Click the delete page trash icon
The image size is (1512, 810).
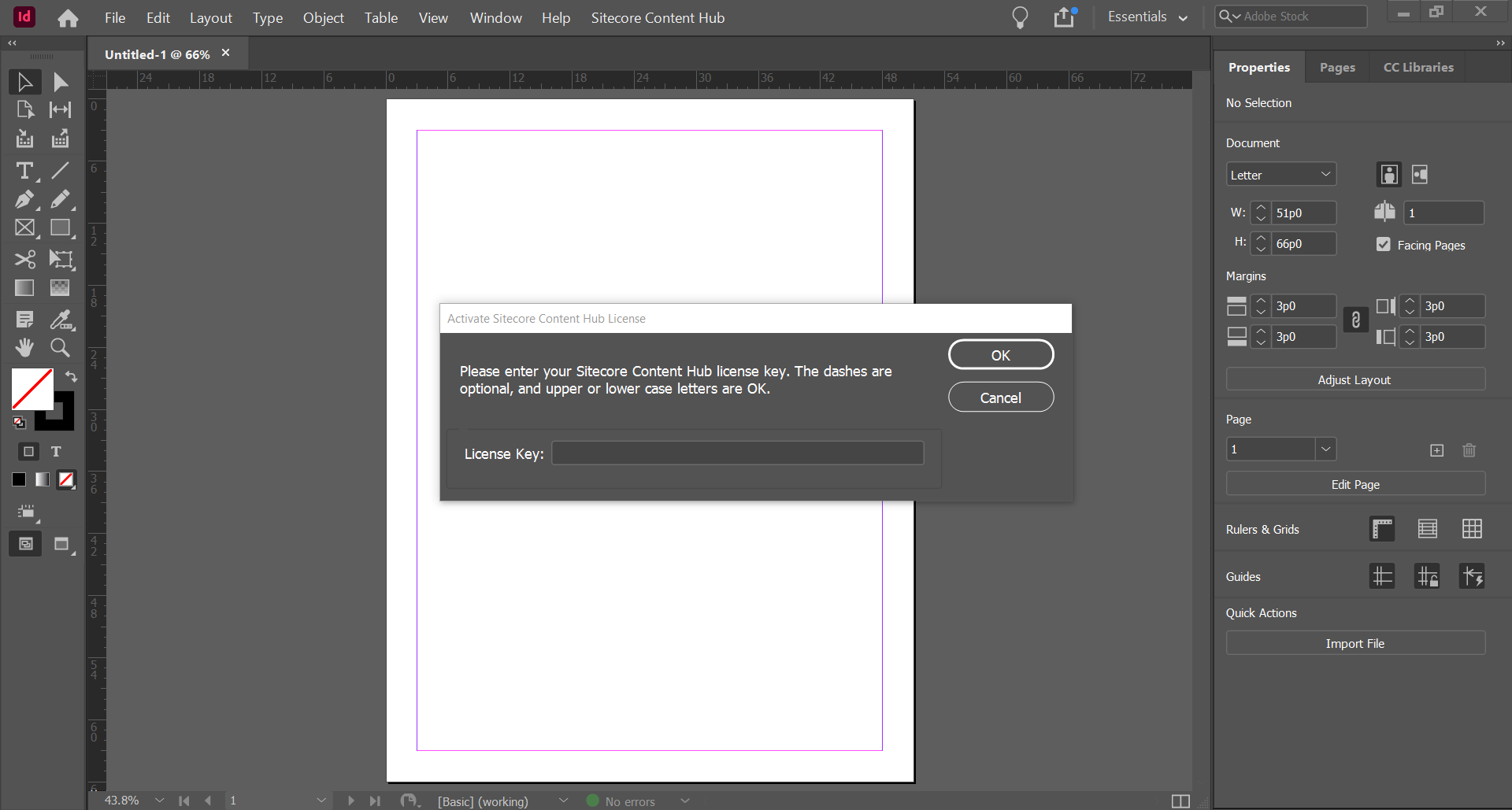click(x=1469, y=450)
